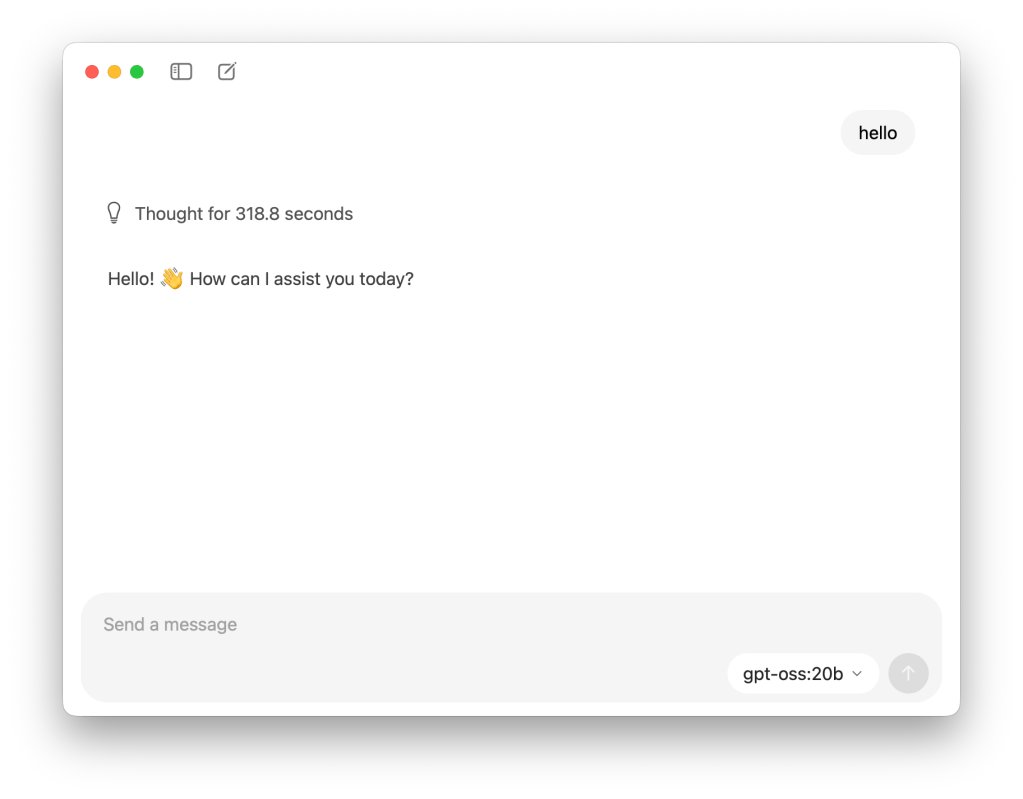Click the "gpt-oss:20b" model name text
This screenshot has height=799, width=1023.
pyautogui.click(x=793, y=674)
